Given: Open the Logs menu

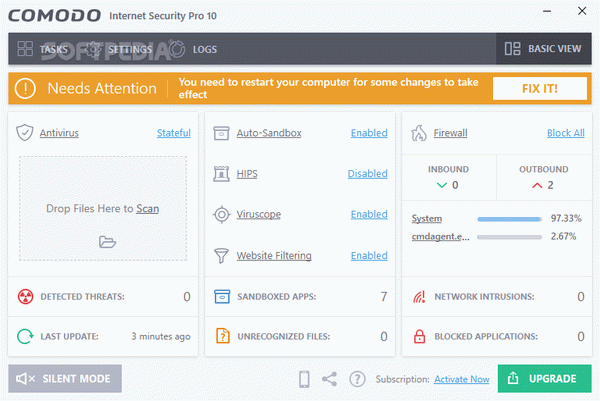Looking at the screenshot, I should tap(205, 49).
